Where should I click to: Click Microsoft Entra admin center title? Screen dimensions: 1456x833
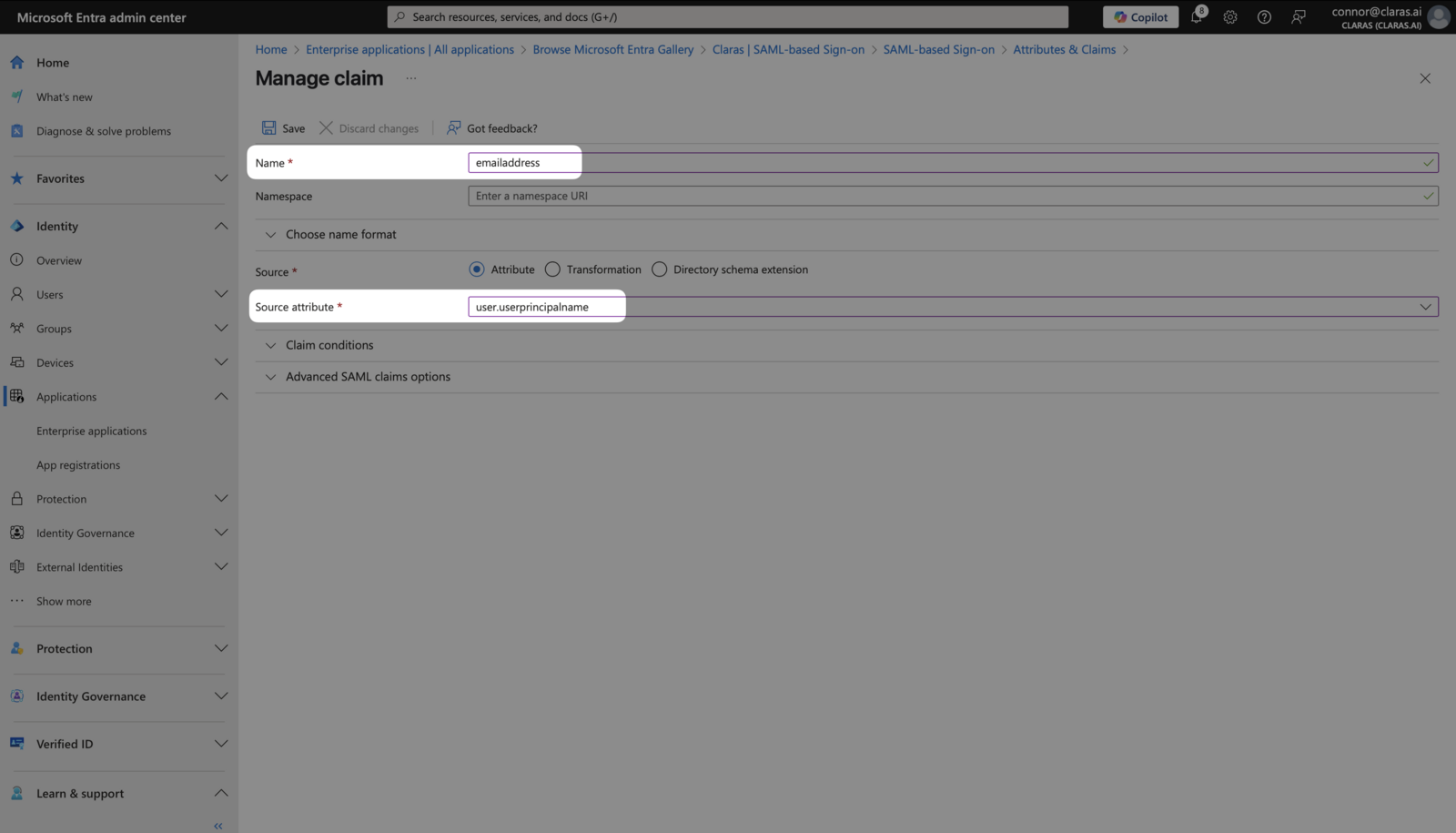pyautogui.click(x=102, y=17)
